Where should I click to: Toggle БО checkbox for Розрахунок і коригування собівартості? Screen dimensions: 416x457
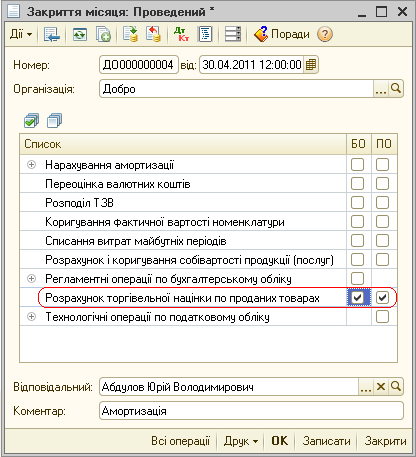(358, 259)
